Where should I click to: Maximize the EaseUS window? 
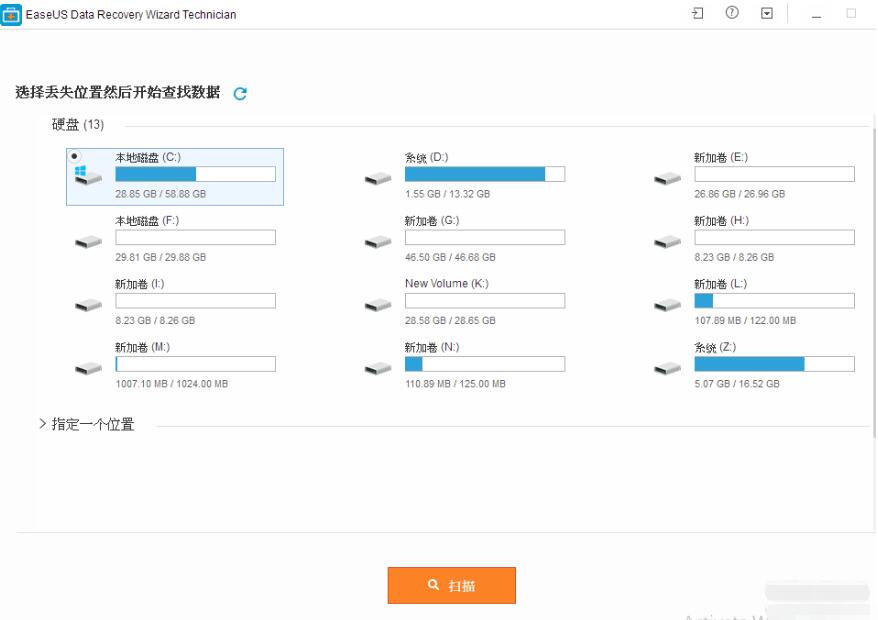pyautogui.click(x=851, y=13)
